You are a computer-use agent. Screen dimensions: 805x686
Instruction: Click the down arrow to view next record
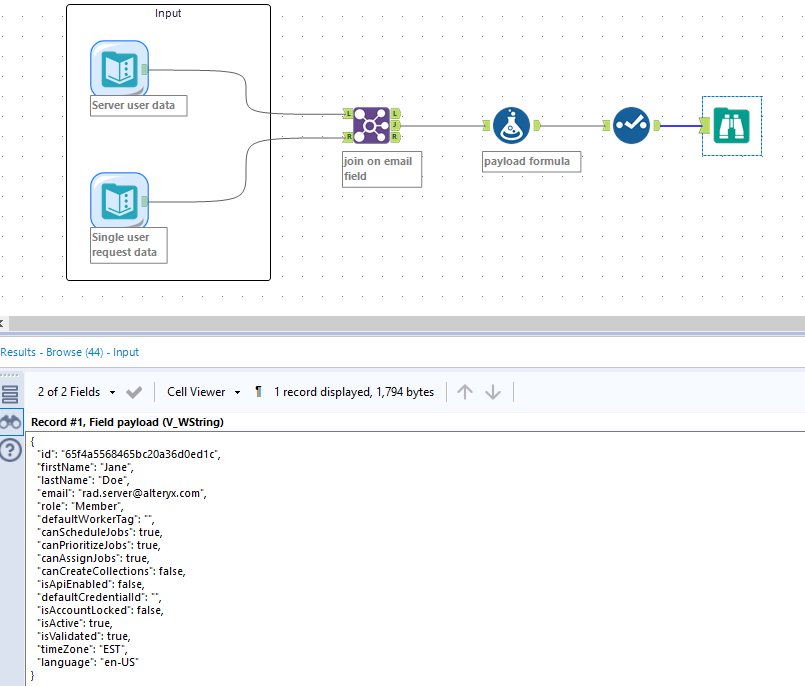[x=493, y=392]
